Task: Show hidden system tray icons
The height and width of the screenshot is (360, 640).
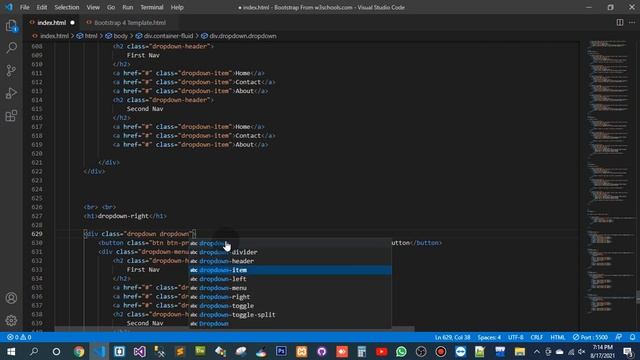Action: (x=537, y=351)
